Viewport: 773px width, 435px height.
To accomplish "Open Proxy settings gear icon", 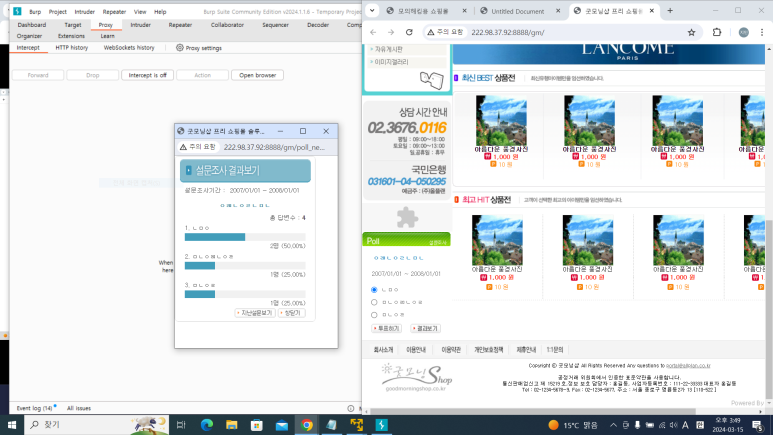I will point(180,48).
